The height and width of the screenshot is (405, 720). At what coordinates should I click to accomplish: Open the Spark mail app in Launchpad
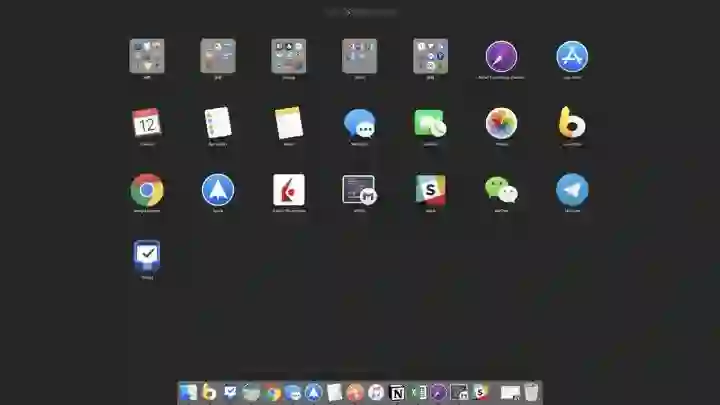(218, 190)
